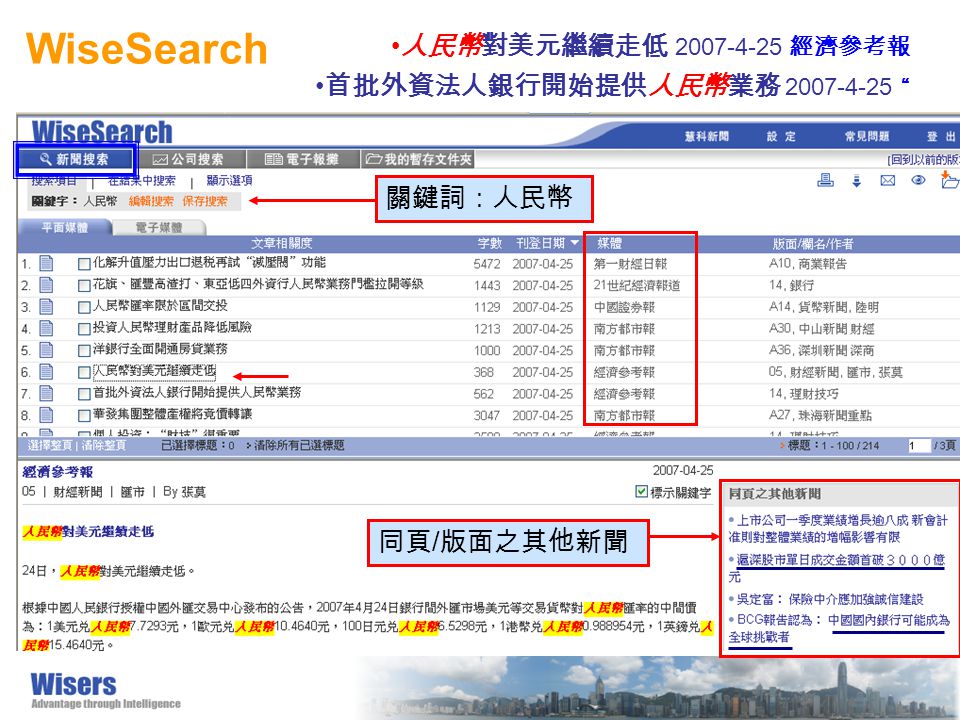Tick checkbox for 人民幣匯率限於區間交投
The width and height of the screenshot is (960, 720).
click(84, 307)
